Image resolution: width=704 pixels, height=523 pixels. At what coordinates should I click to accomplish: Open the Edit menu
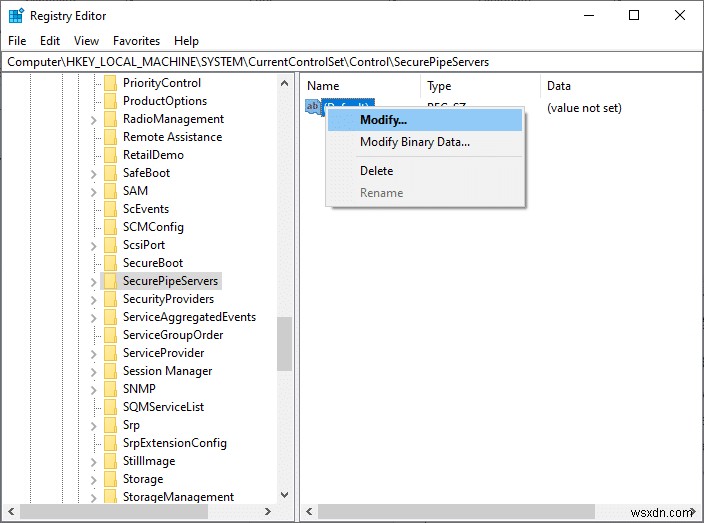50,41
